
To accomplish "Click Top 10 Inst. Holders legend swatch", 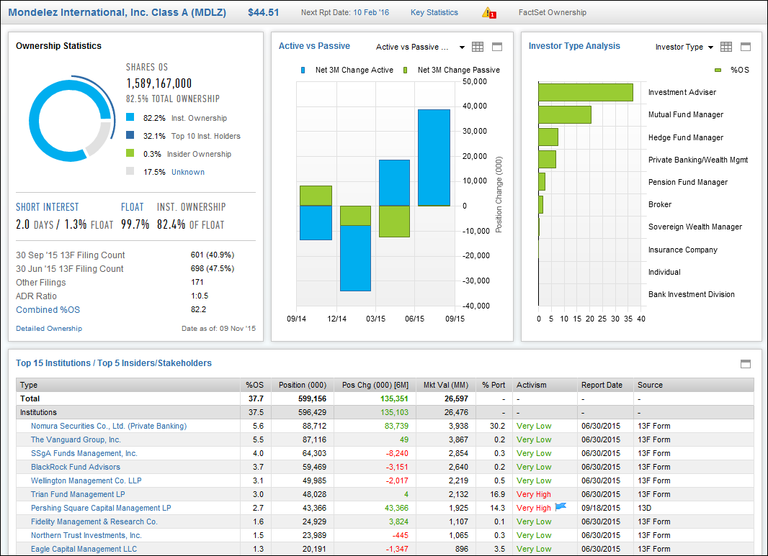I will pos(130,135).
